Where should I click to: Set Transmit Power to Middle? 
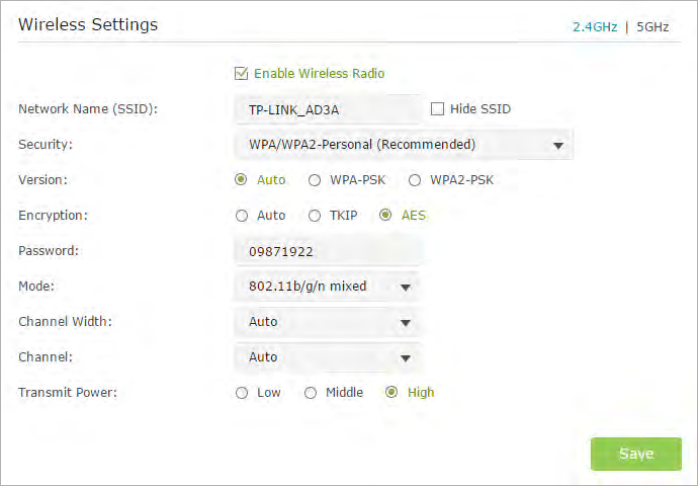pos(310,393)
